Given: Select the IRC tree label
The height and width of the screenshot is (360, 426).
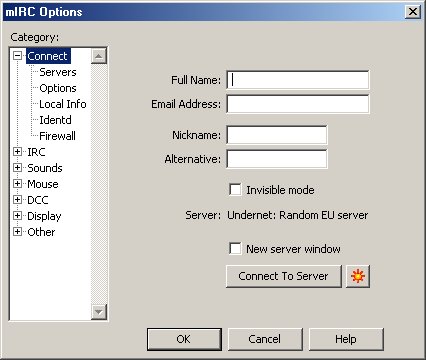Looking at the screenshot, I should pos(36,152).
